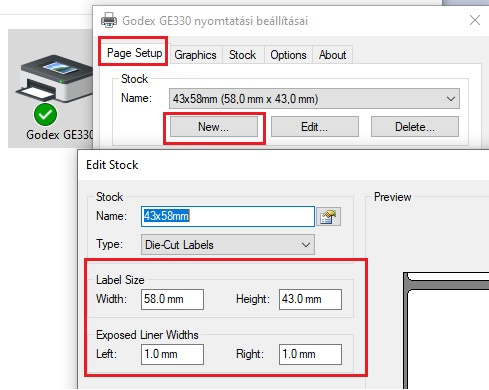This screenshot has height=390, width=489.
Task: Click the stock name browse icon button
Action: coord(328,217)
